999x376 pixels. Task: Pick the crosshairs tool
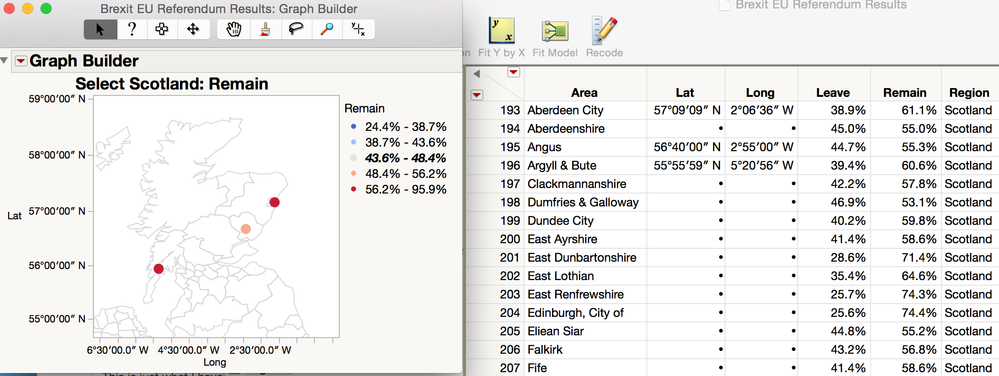coord(358,29)
